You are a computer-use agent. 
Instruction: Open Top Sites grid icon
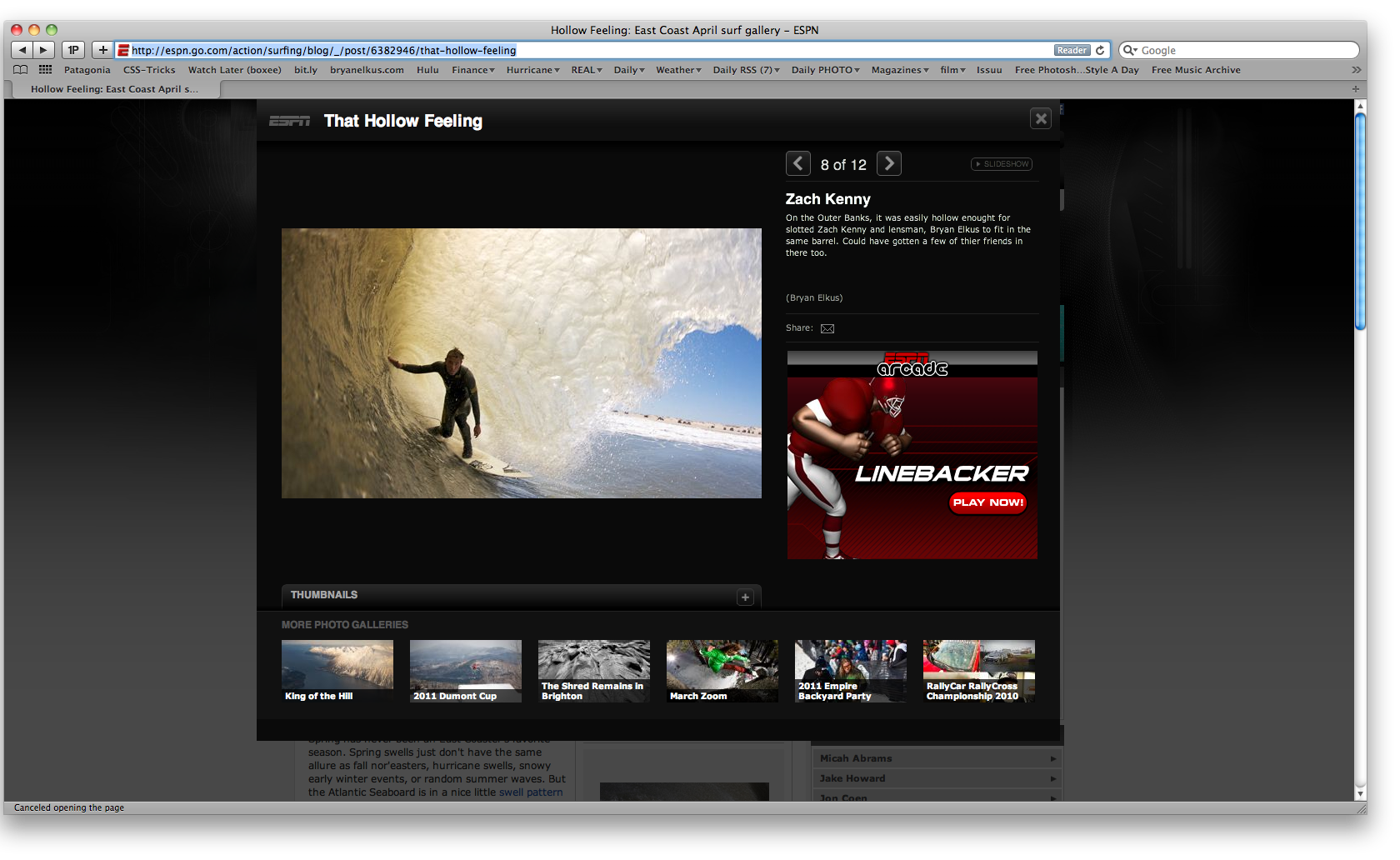(x=45, y=70)
